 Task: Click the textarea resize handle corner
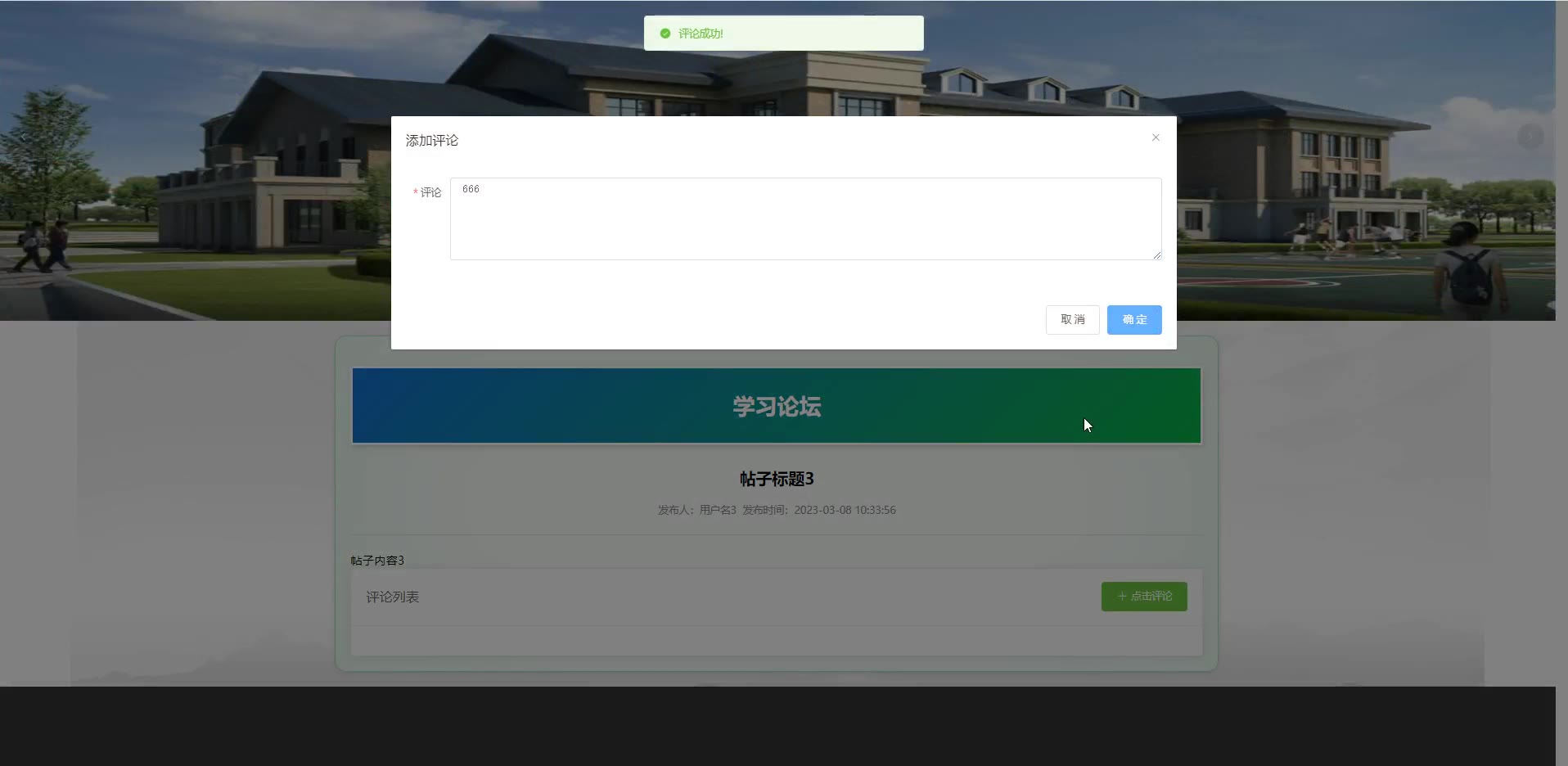[1157, 255]
